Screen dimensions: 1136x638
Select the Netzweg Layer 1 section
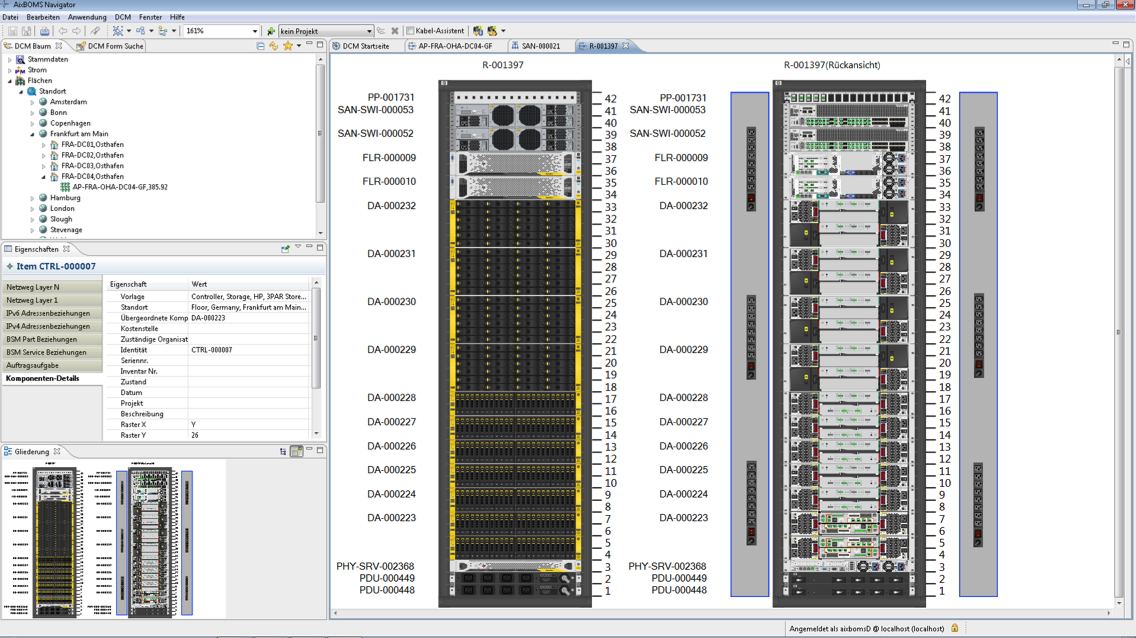52,301
